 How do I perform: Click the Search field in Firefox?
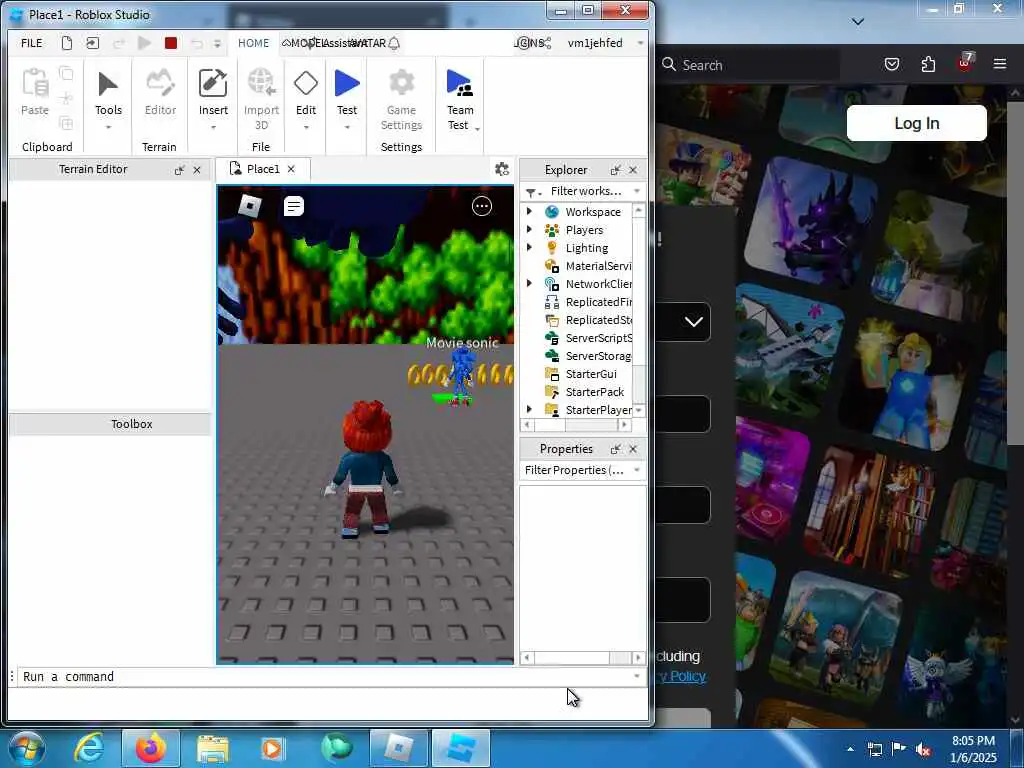(x=750, y=65)
